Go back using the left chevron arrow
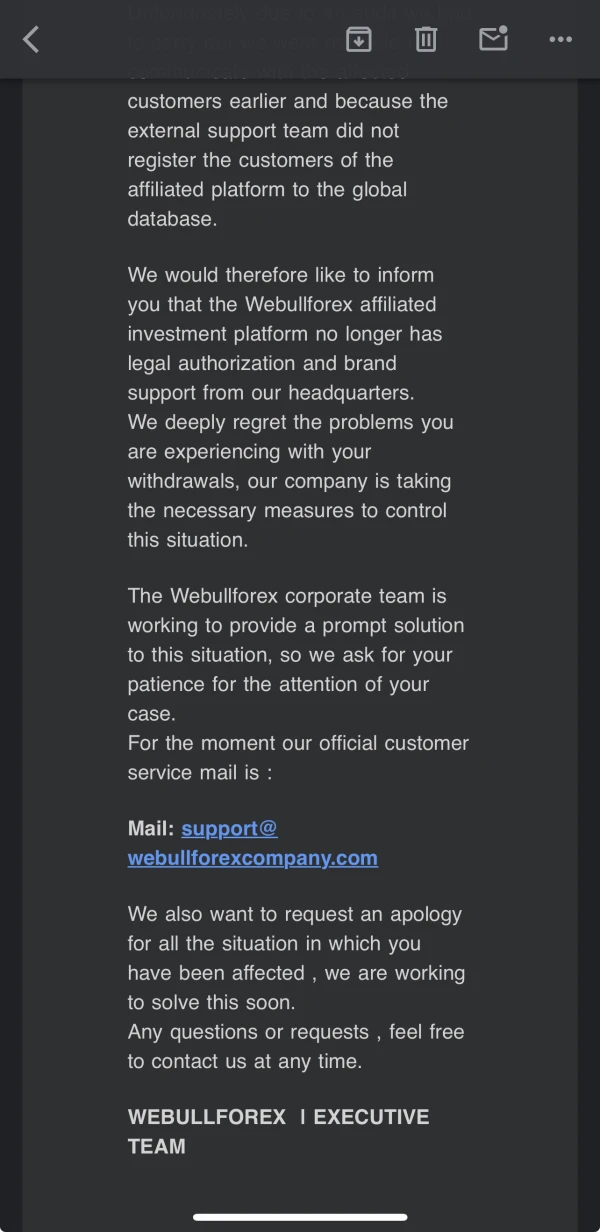Image resolution: width=600 pixels, height=1232 pixels. [x=31, y=39]
